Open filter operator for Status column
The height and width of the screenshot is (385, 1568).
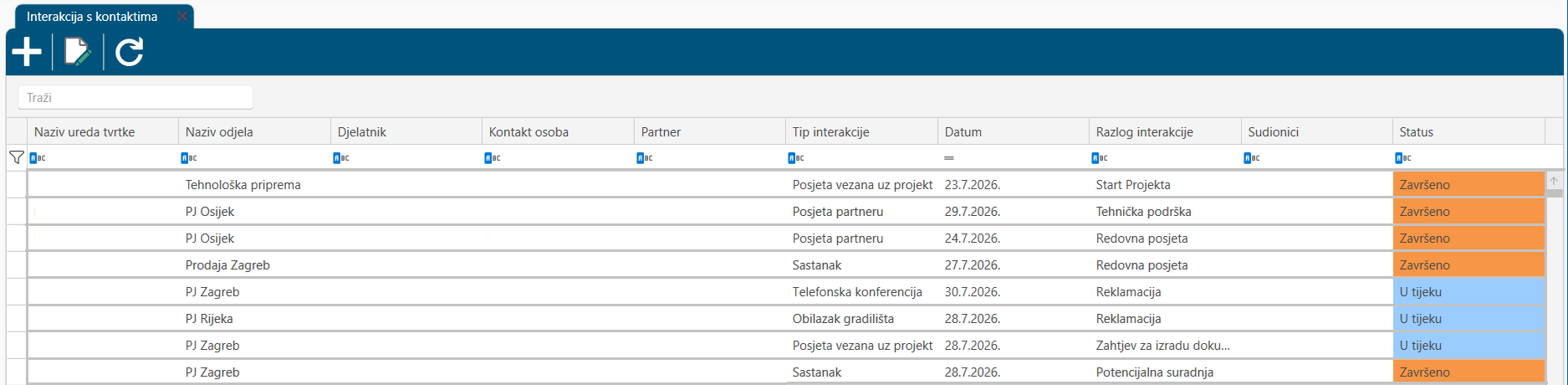1403,157
